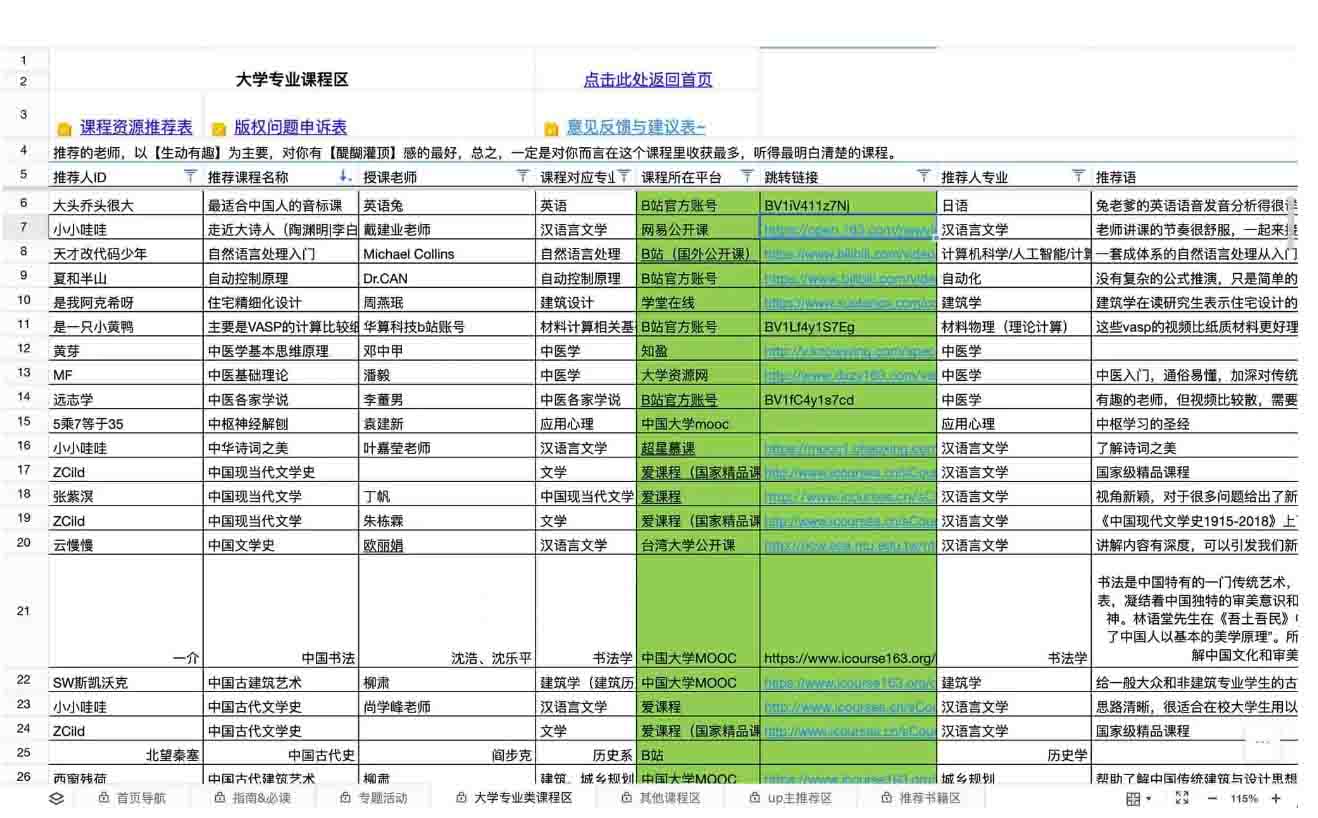Follow the 点击此处返回首页 link
1318x818 pixels.
(648, 80)
